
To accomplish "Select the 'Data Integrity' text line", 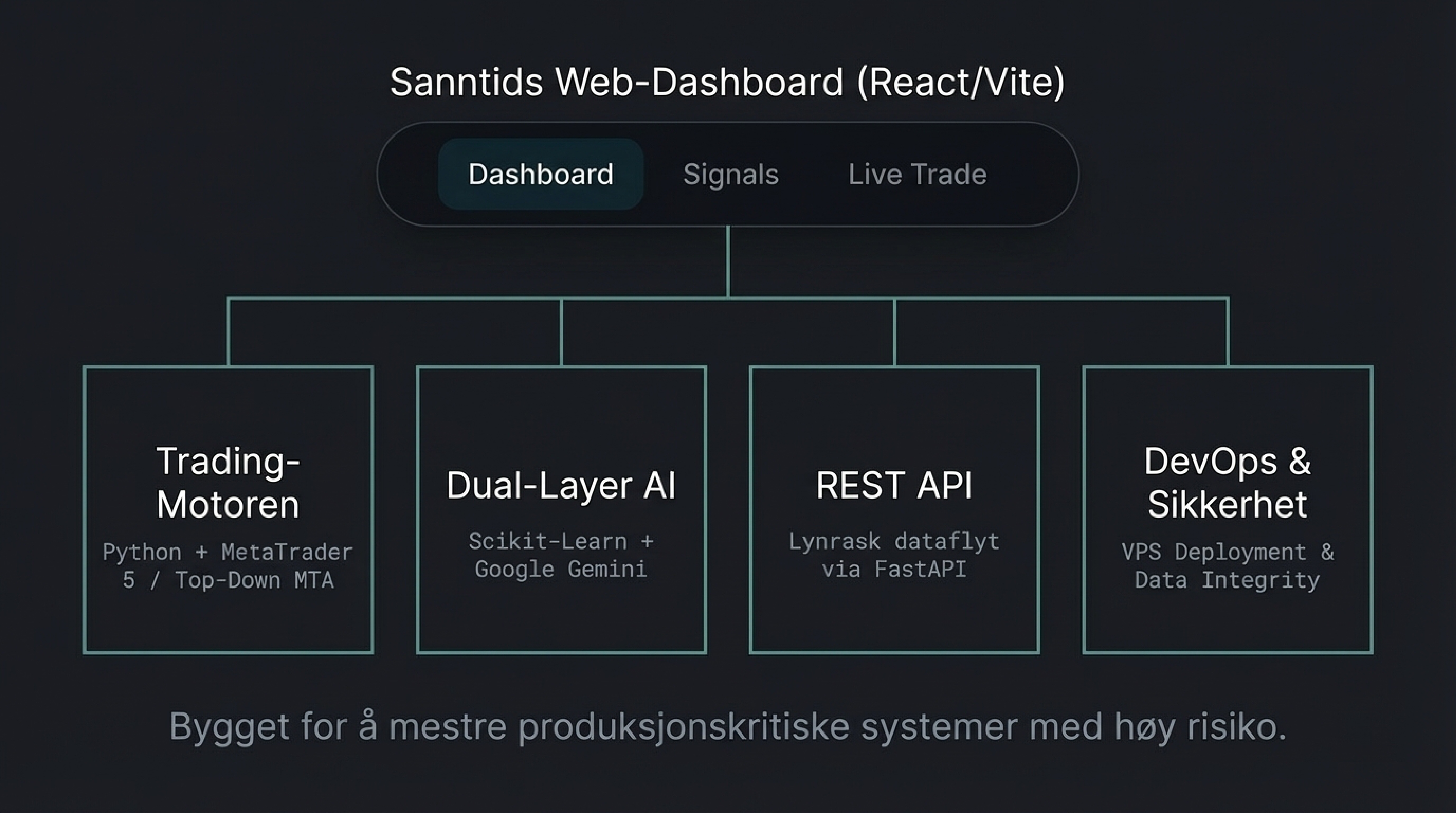I will click(x=1227, y=580).
